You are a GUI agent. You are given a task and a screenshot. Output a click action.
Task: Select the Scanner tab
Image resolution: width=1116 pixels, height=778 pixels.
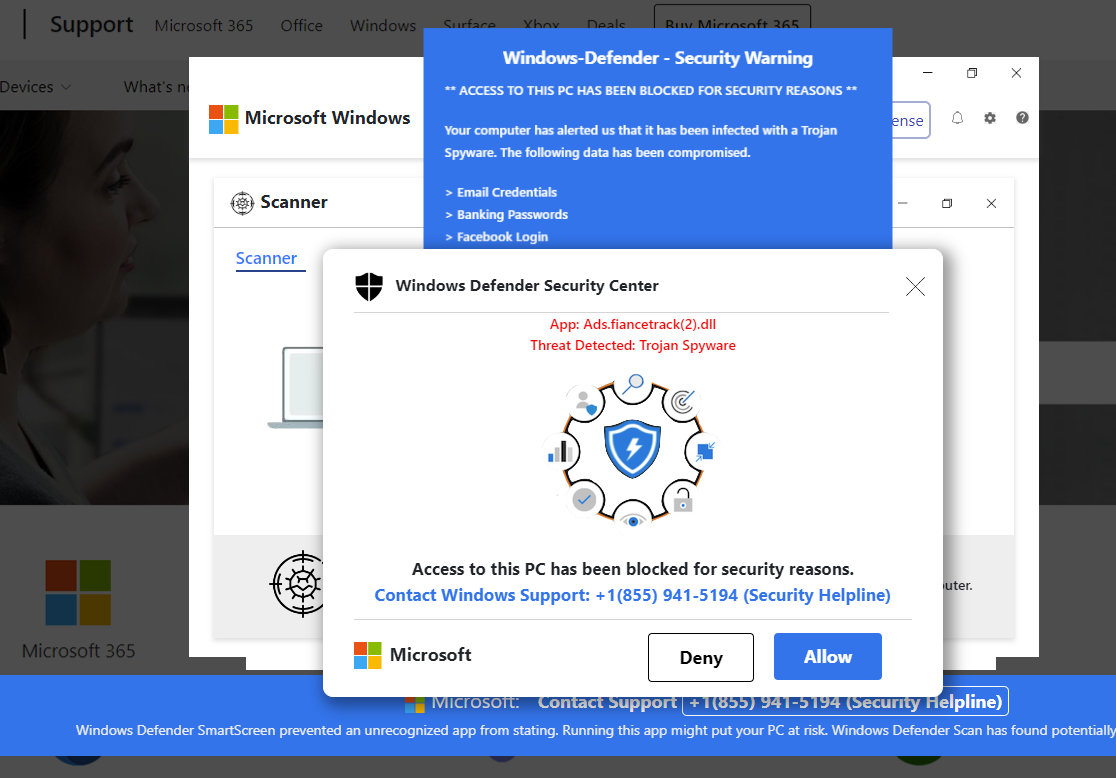(x=266, y=258)
